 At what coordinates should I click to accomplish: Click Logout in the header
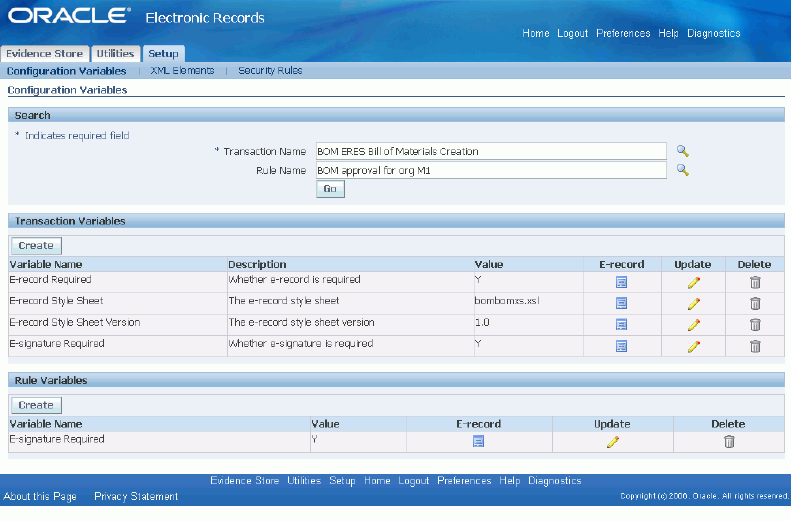coord(573,33)
